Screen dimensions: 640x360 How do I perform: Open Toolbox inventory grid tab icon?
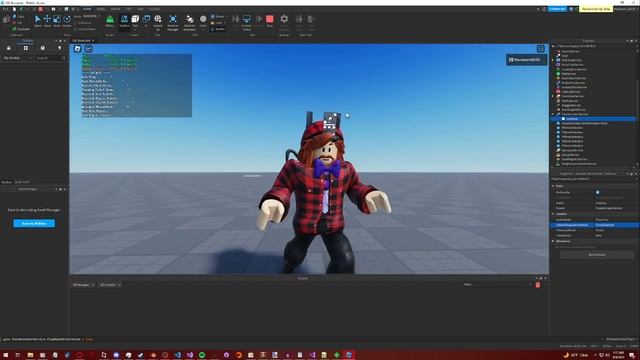[26, 48]
